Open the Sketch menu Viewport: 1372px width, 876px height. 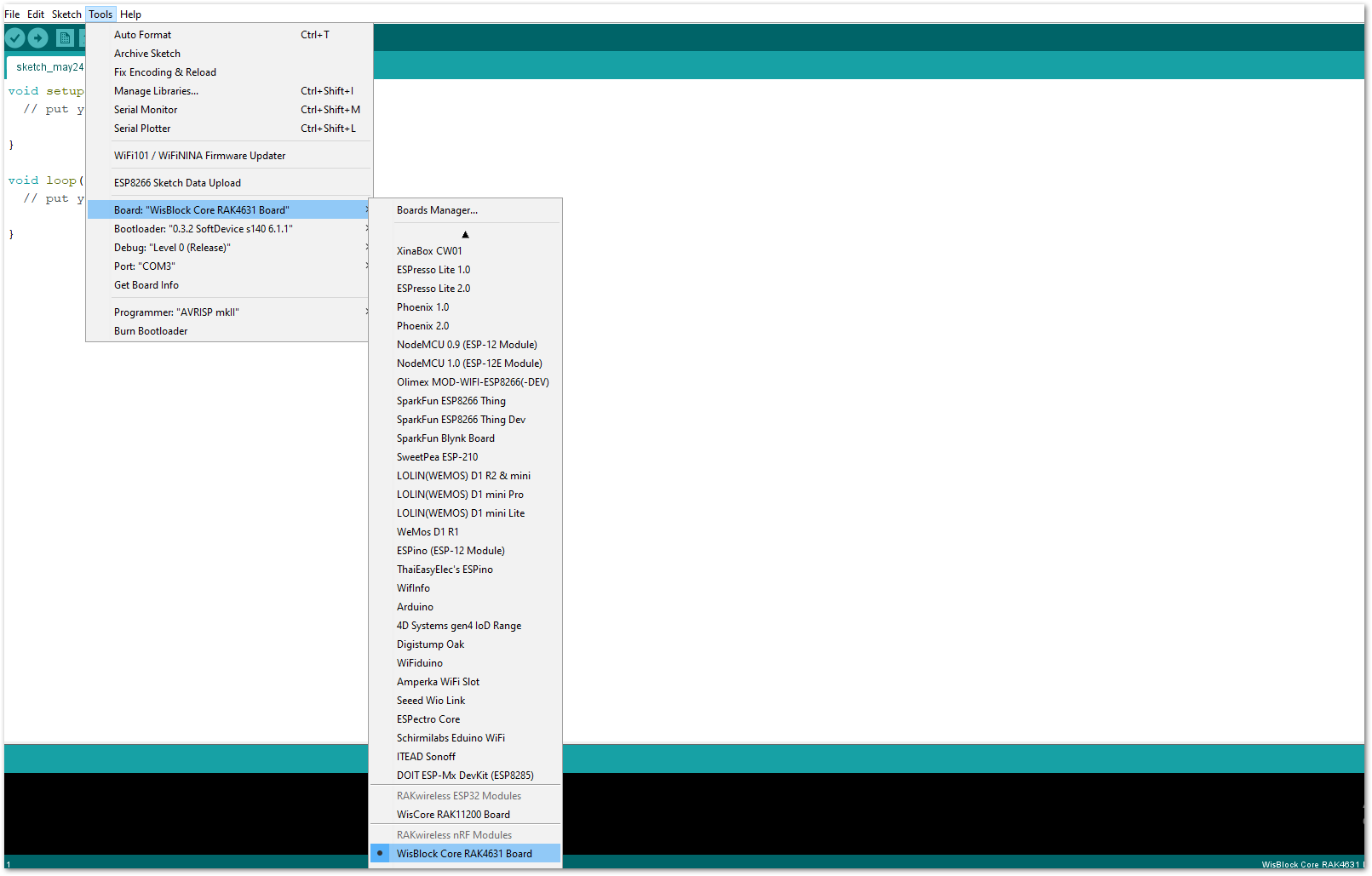[x=66, y=14]
